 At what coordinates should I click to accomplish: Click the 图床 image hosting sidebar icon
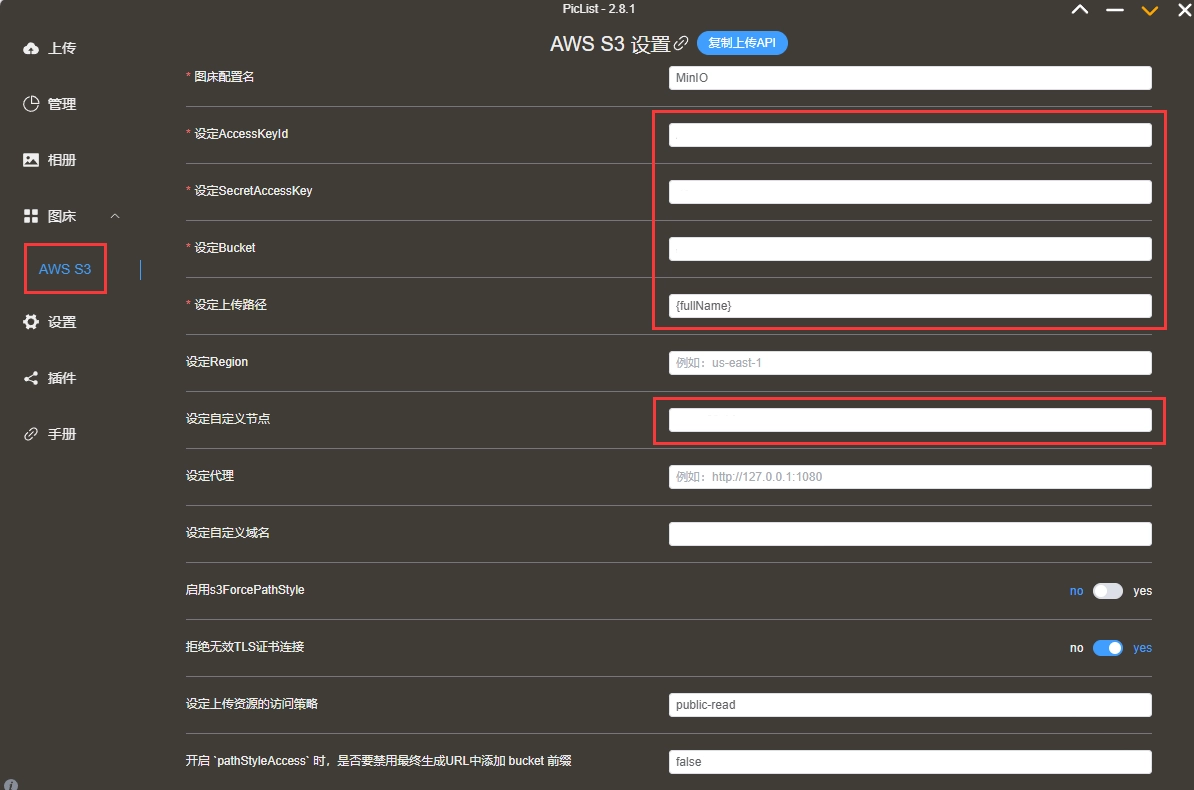coord(32,215)
